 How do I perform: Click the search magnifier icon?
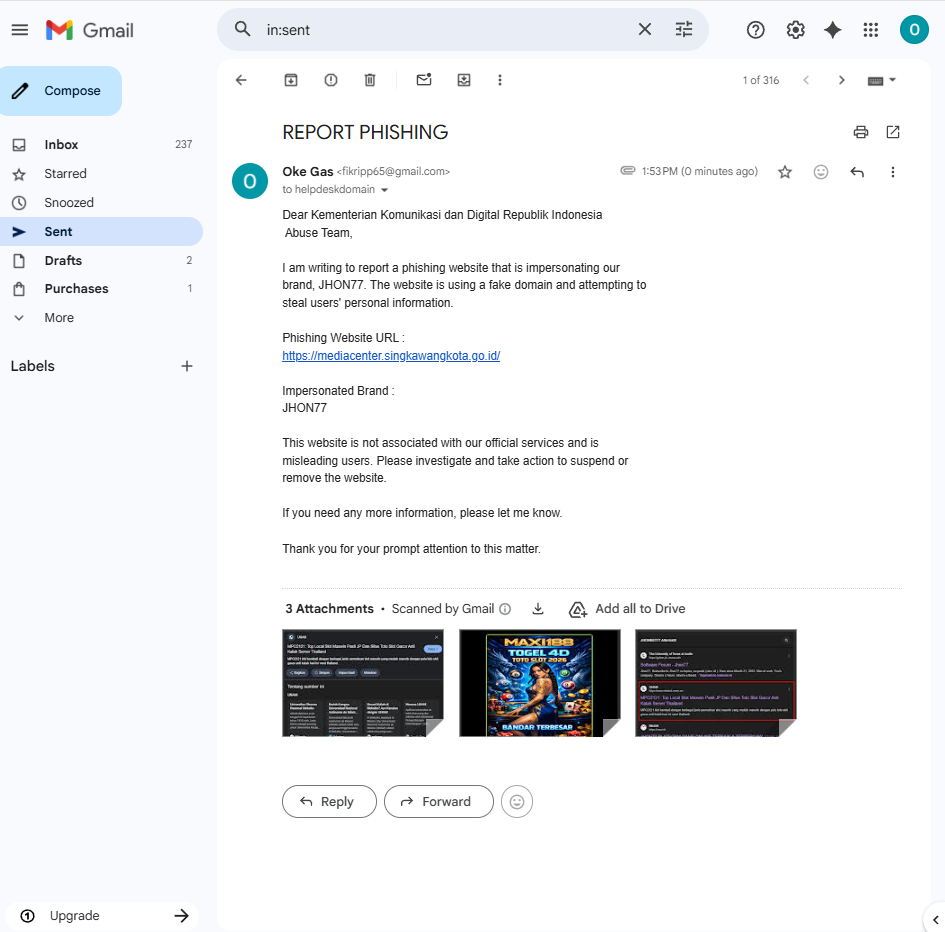[x=242, y=29]
